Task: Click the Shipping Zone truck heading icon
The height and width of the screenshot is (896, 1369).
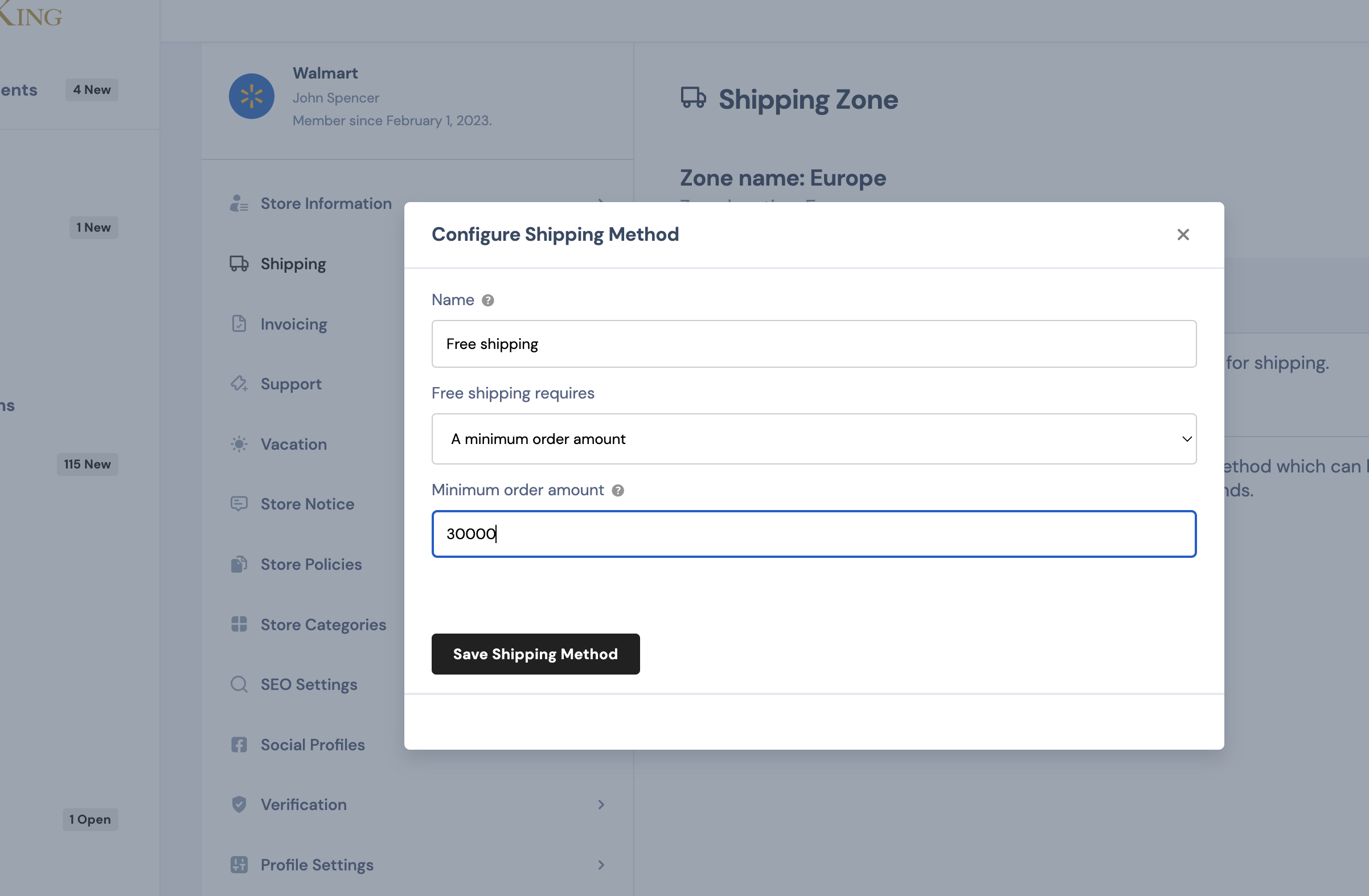Action: click(693, 98)
